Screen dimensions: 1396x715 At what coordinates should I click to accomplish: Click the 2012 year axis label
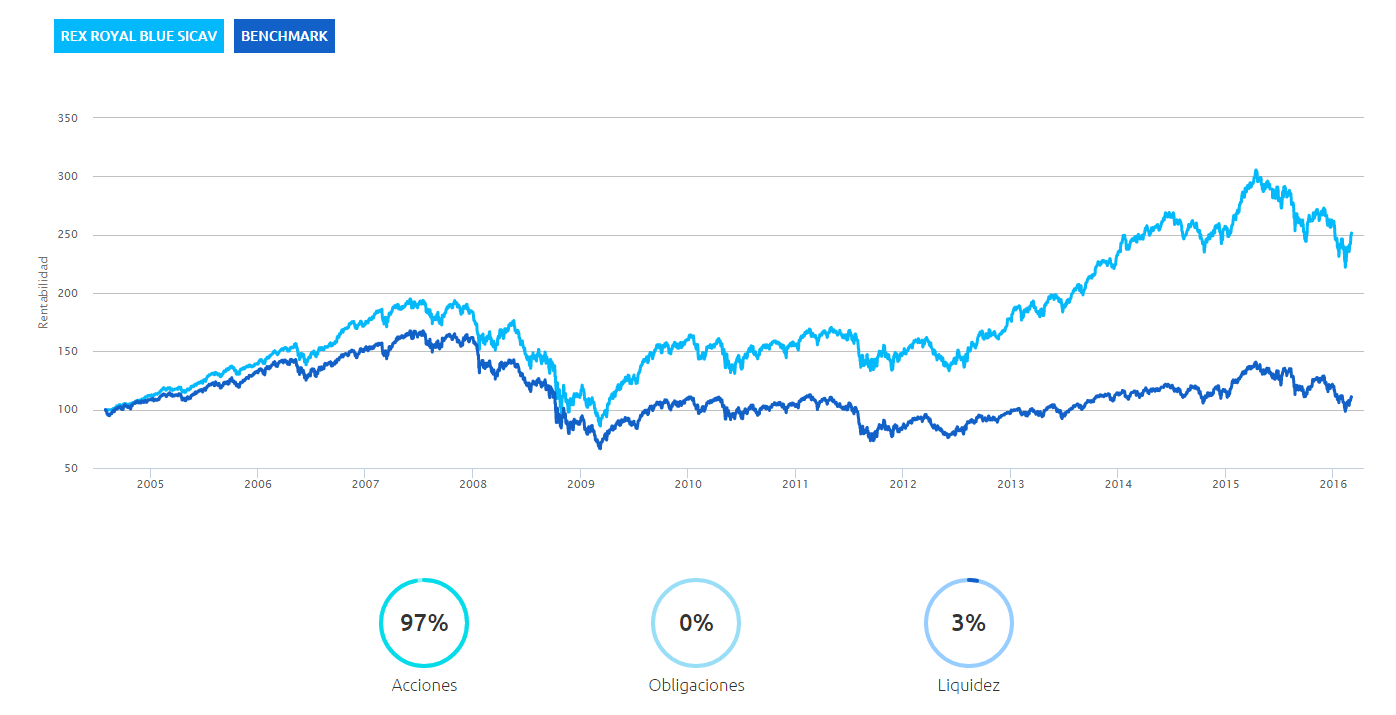[x=903, y=485]
